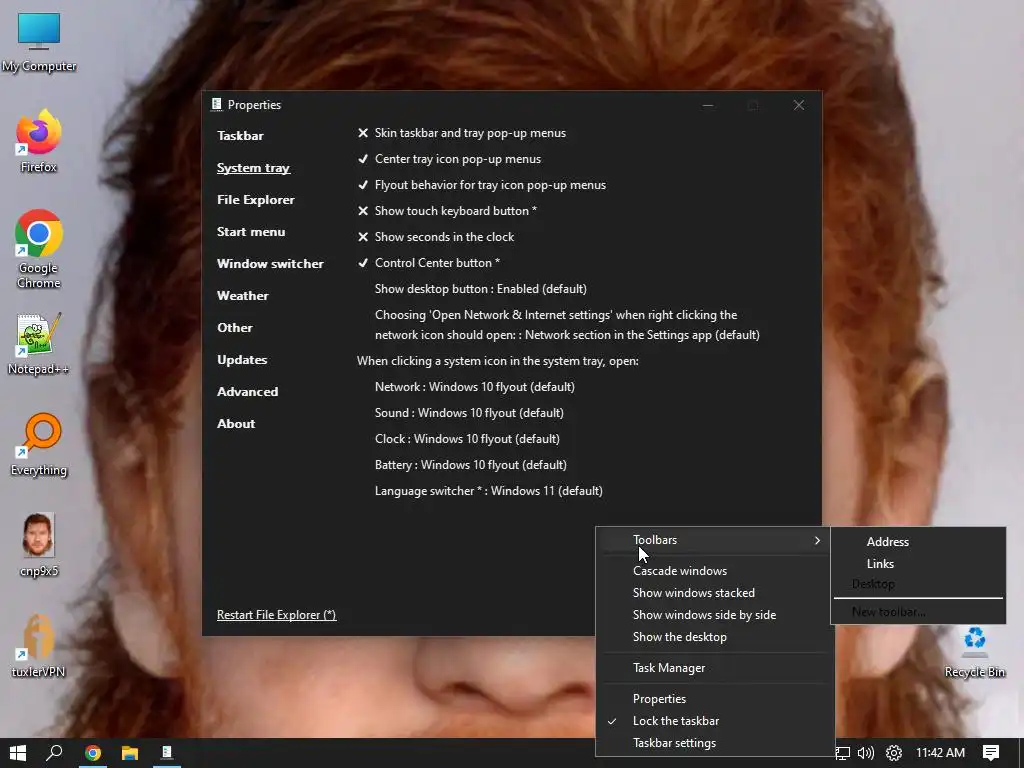
Task: Open the Updates section
Action: point(242,360)
